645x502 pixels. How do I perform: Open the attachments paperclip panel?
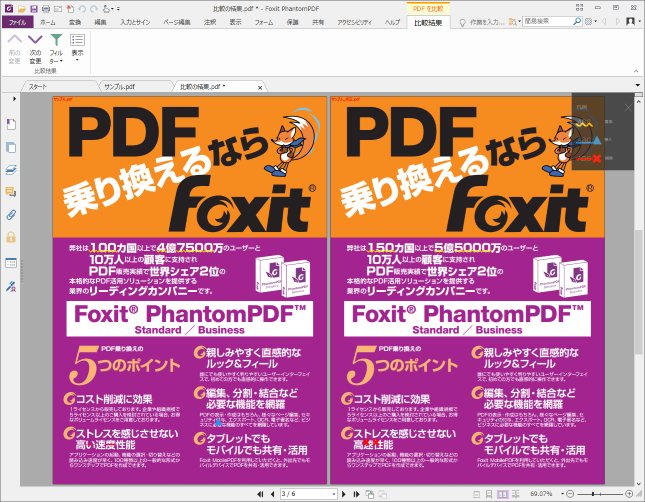click(x=11, y=214)
